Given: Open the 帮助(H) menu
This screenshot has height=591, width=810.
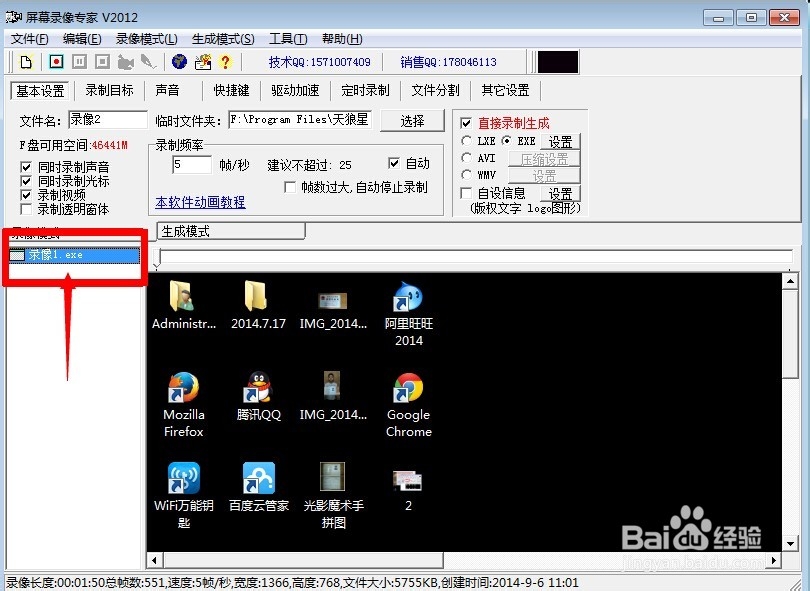Looking at the screenshot, I should tap(342, 39).
